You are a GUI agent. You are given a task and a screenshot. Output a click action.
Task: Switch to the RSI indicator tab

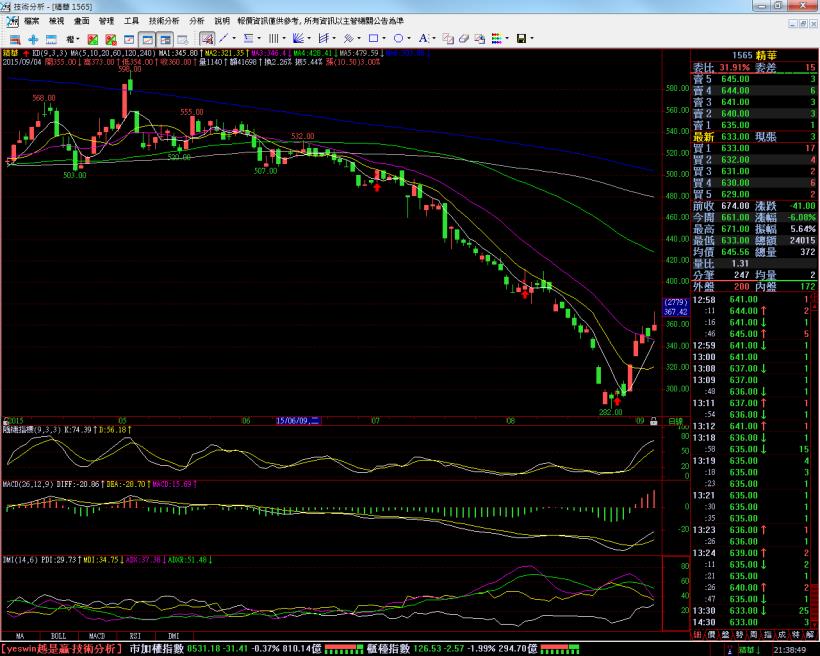(x=135, y=635)
